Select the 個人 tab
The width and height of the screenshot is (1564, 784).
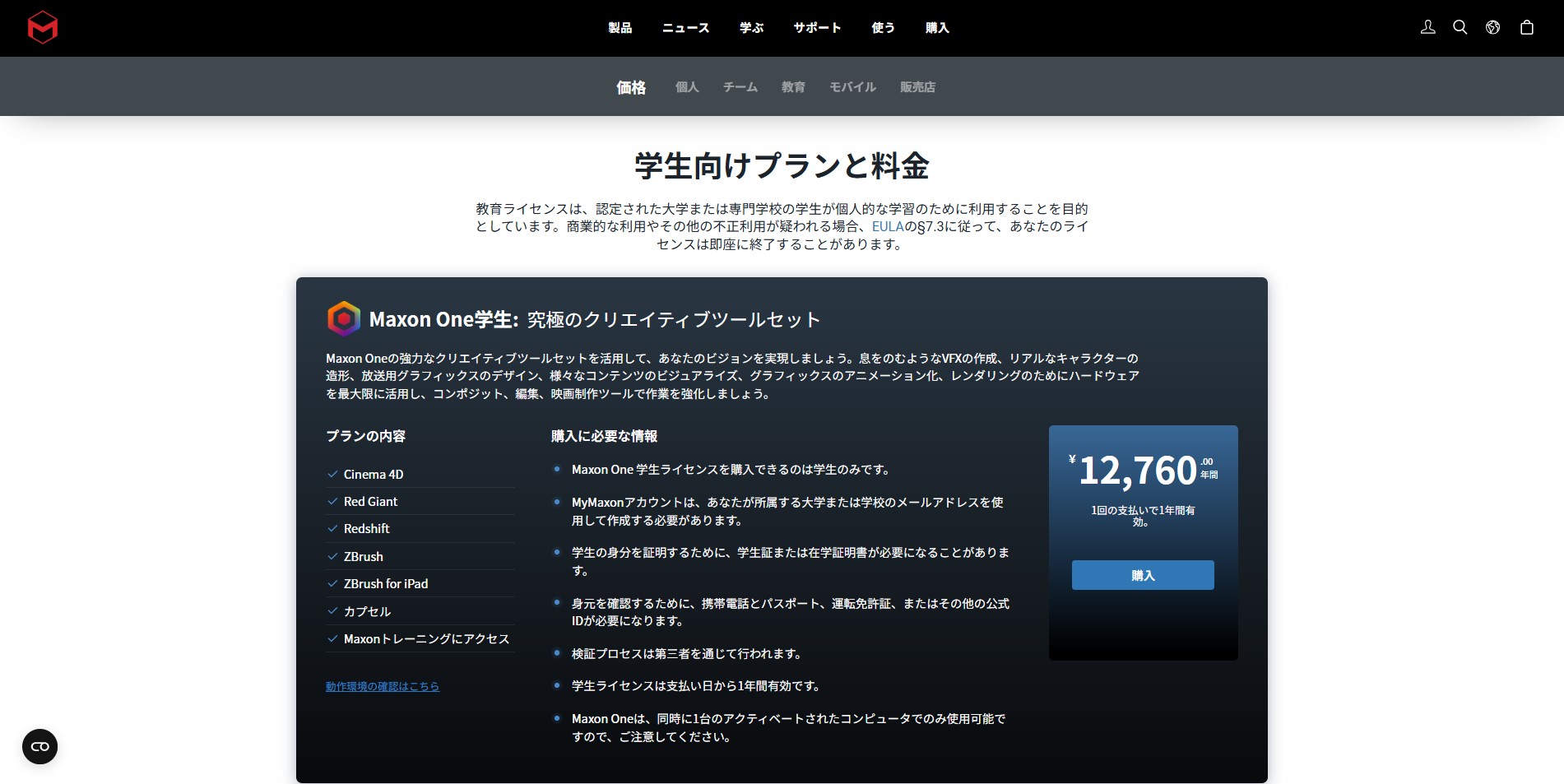tap(686, 86)
